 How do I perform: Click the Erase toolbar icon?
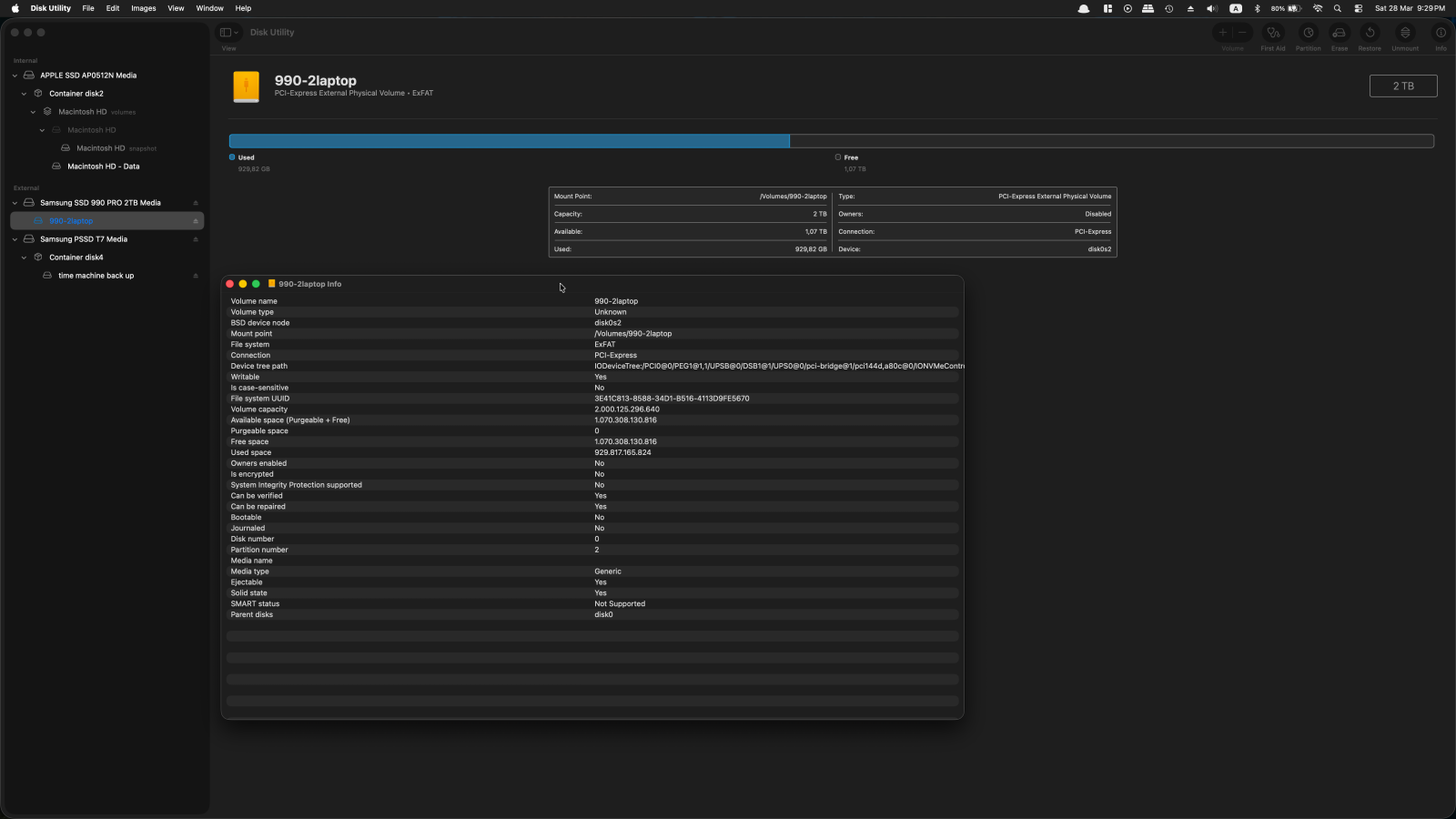[1340, 34]
